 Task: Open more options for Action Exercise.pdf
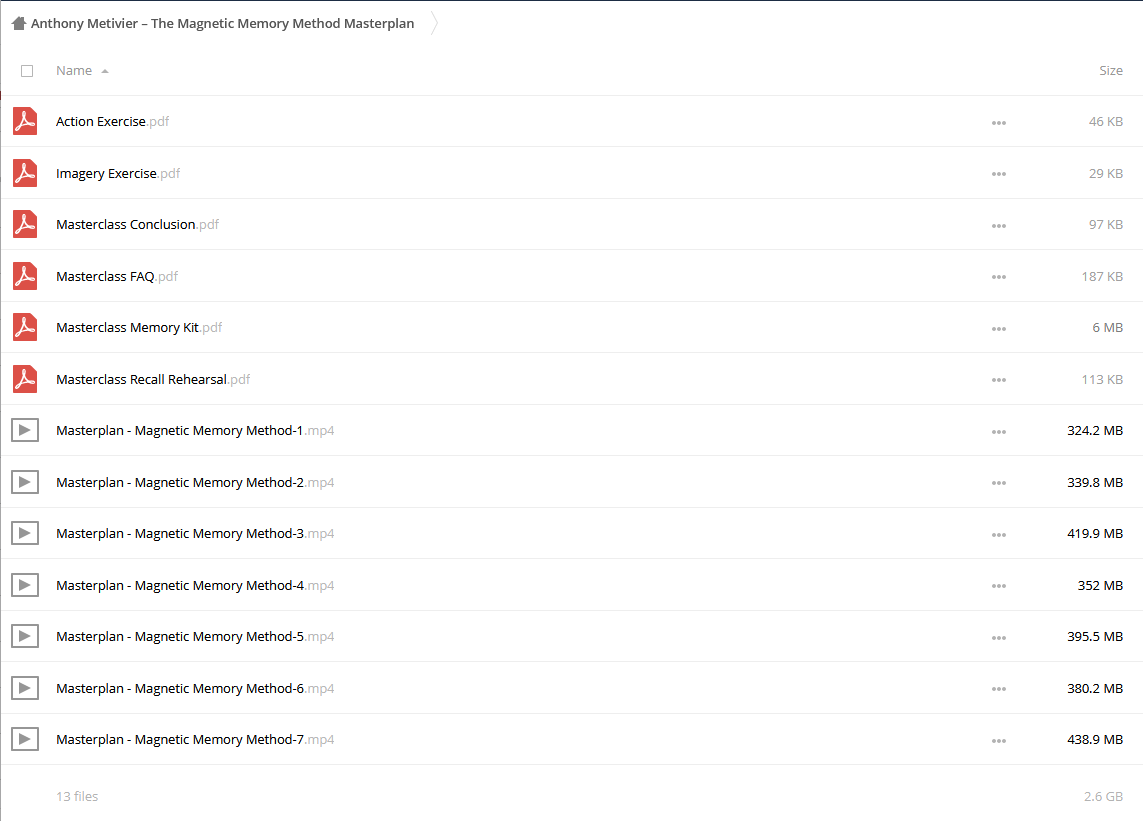click(x=999, y=122)
